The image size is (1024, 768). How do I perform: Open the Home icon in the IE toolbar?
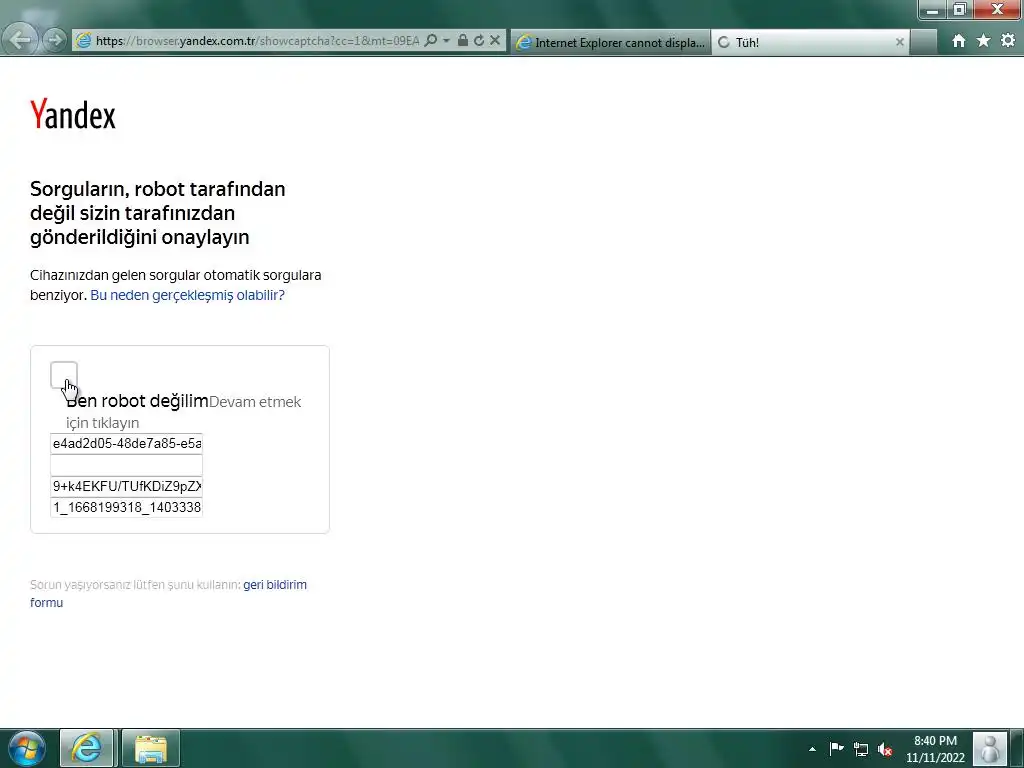pos(959,40)
